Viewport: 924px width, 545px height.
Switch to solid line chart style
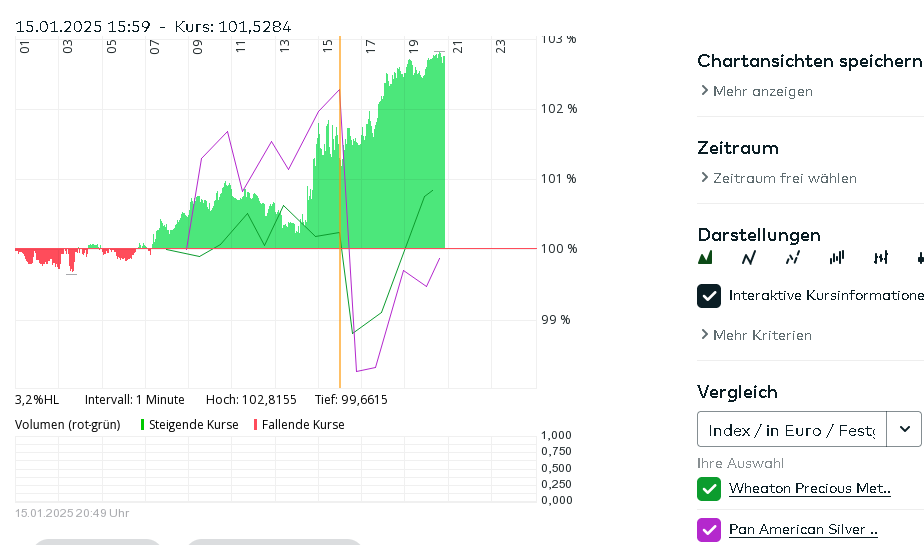(x=748, y=258)
